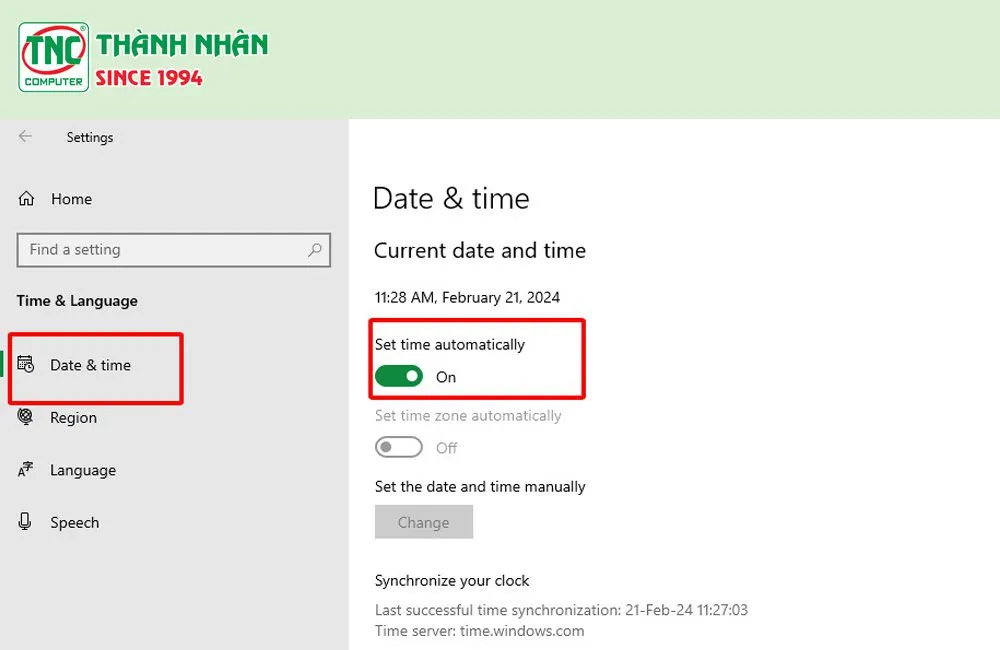Open the Region settings page
This screenshot has height=650, width=1000.
[73, 418]
